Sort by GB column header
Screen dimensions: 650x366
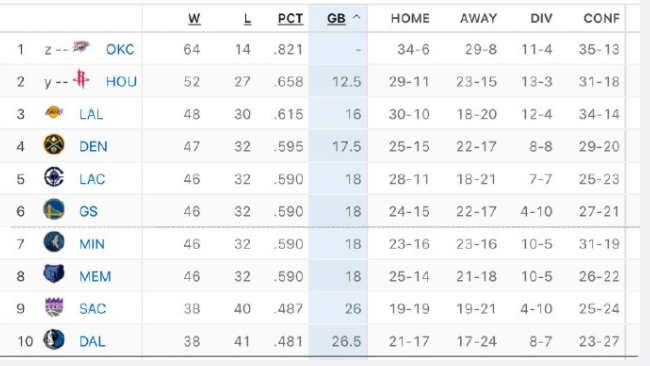(x=336, y=19)
